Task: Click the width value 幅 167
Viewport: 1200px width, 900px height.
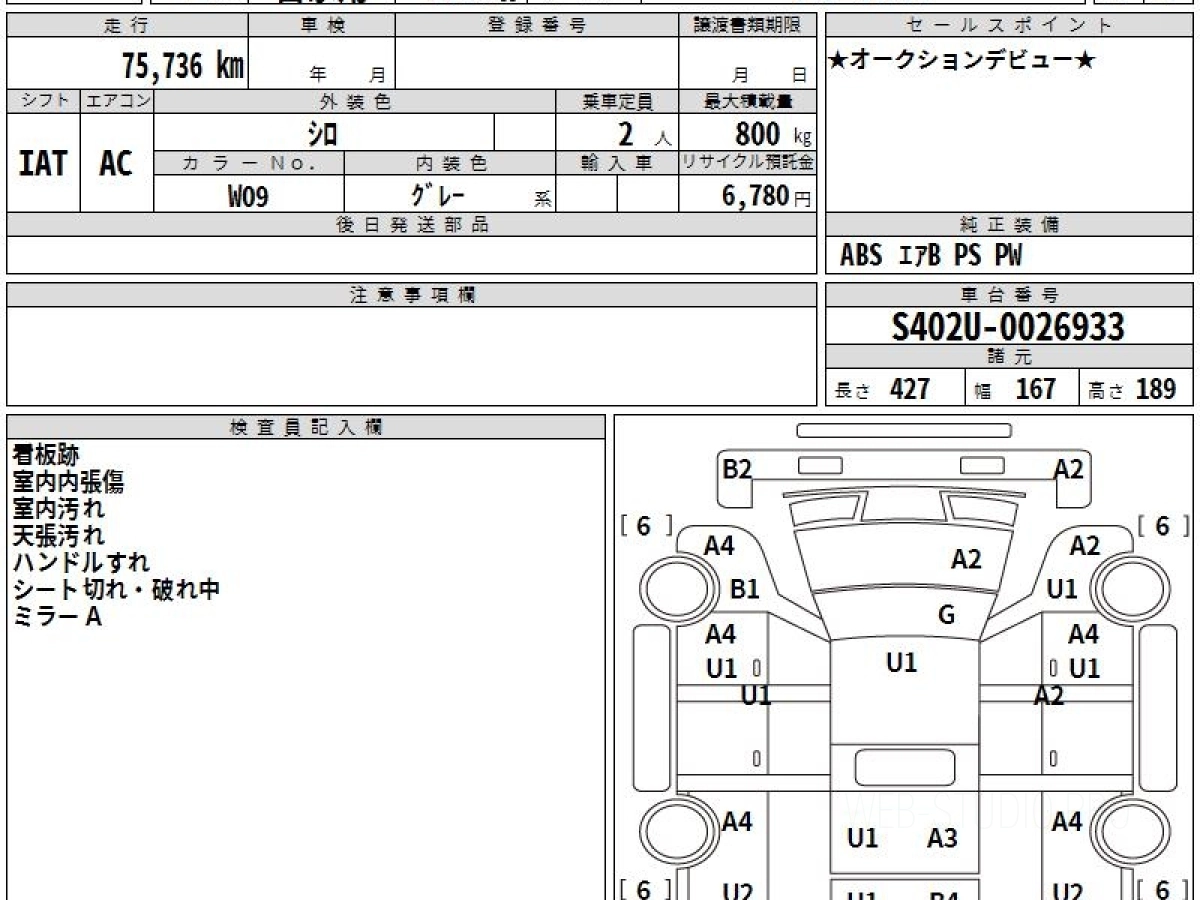Action: click(1015, 389)
